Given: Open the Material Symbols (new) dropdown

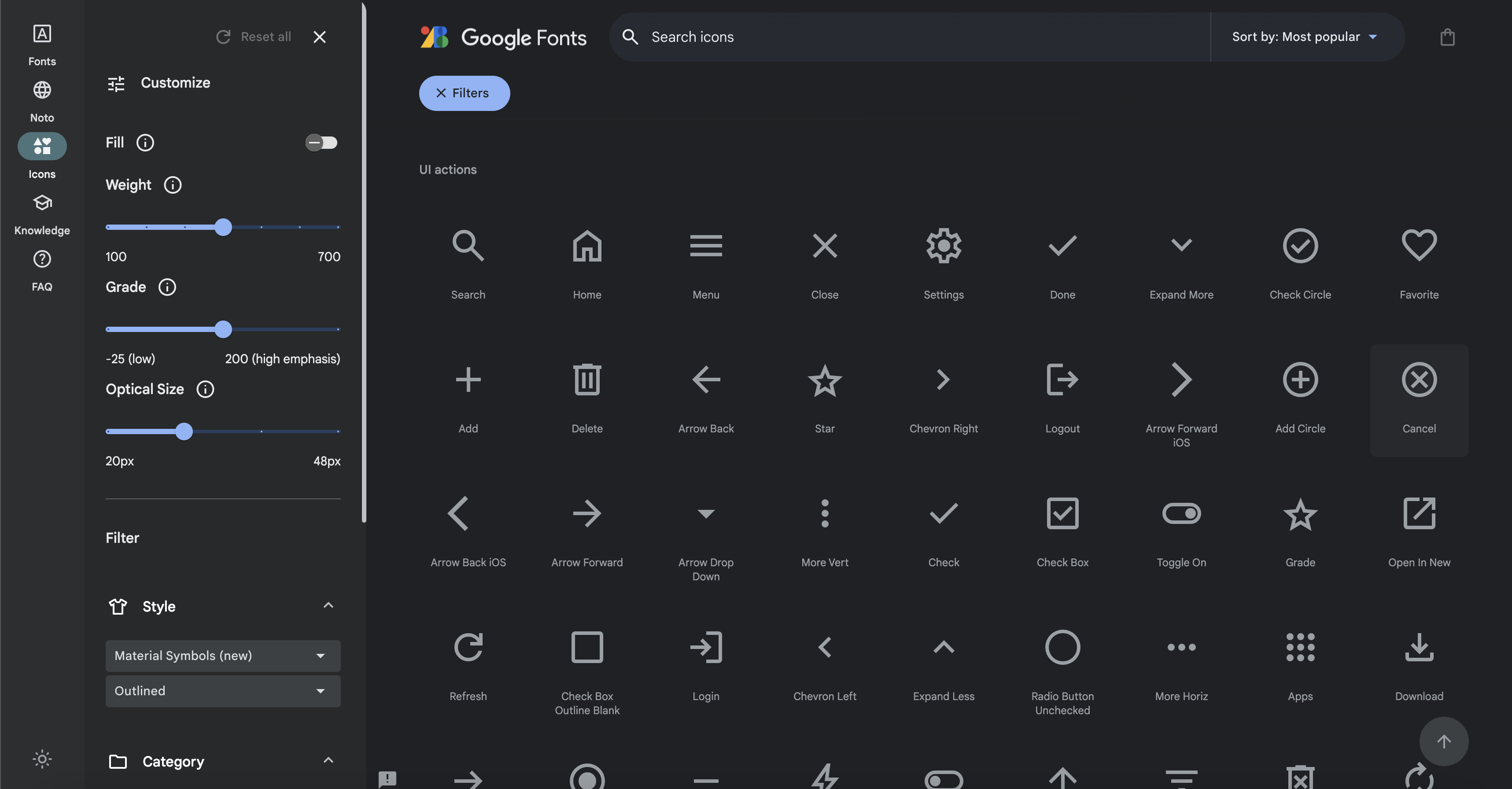Looking at the screenshot, I should click(223, 656).
